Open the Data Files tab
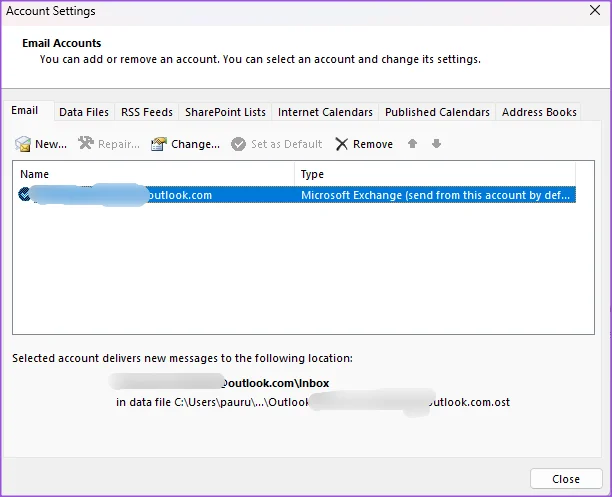The image size is (612, 497). (84, 112)
